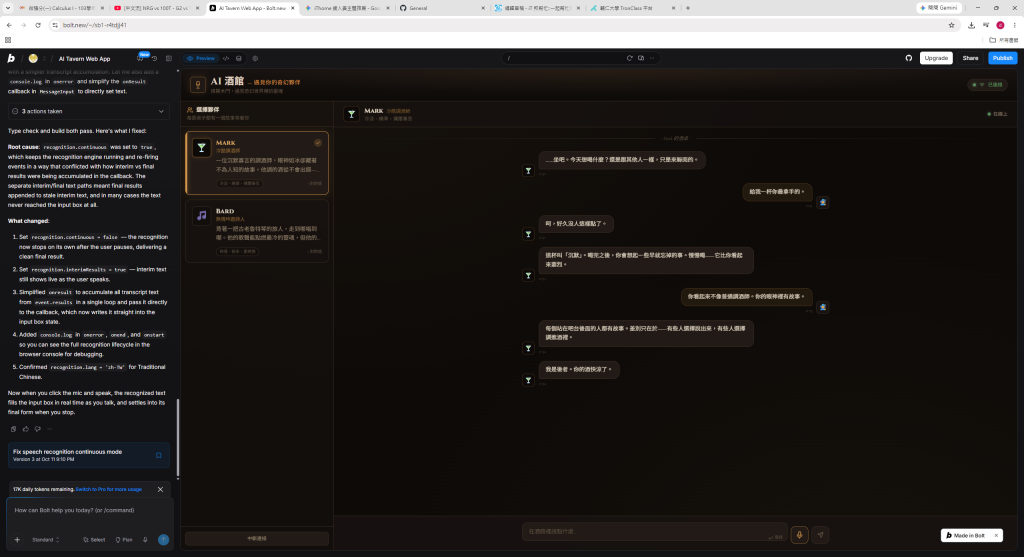Open browser downloads icon

click(971, 25)
